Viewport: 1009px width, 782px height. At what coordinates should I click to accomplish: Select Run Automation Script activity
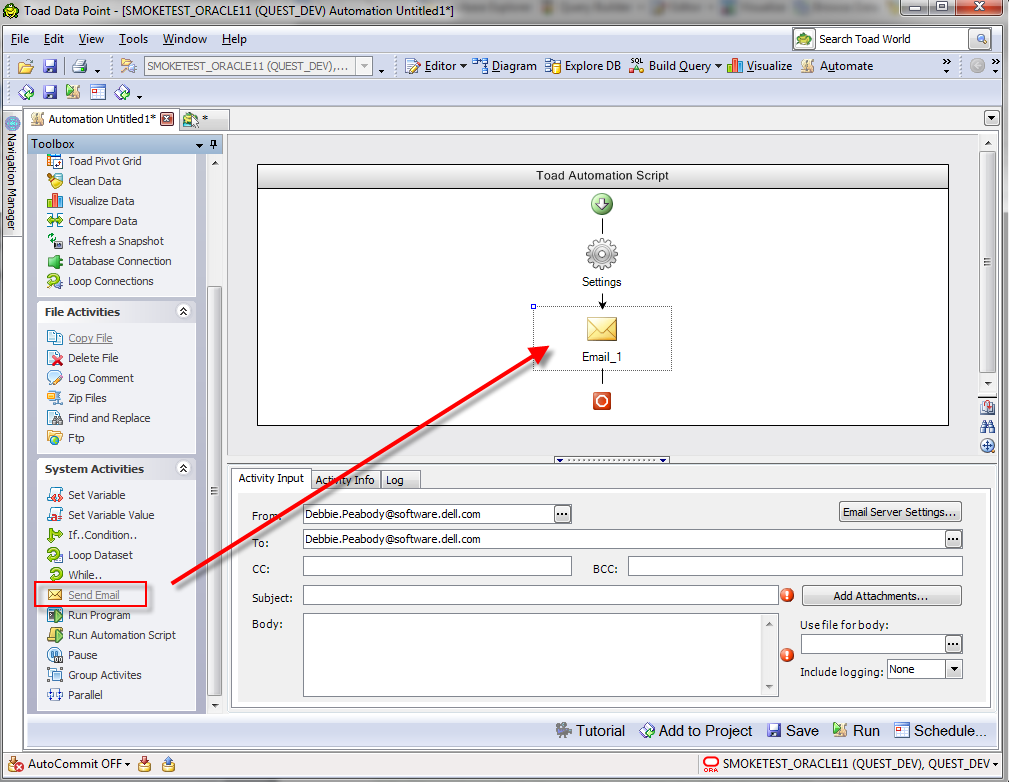(111, 635)
